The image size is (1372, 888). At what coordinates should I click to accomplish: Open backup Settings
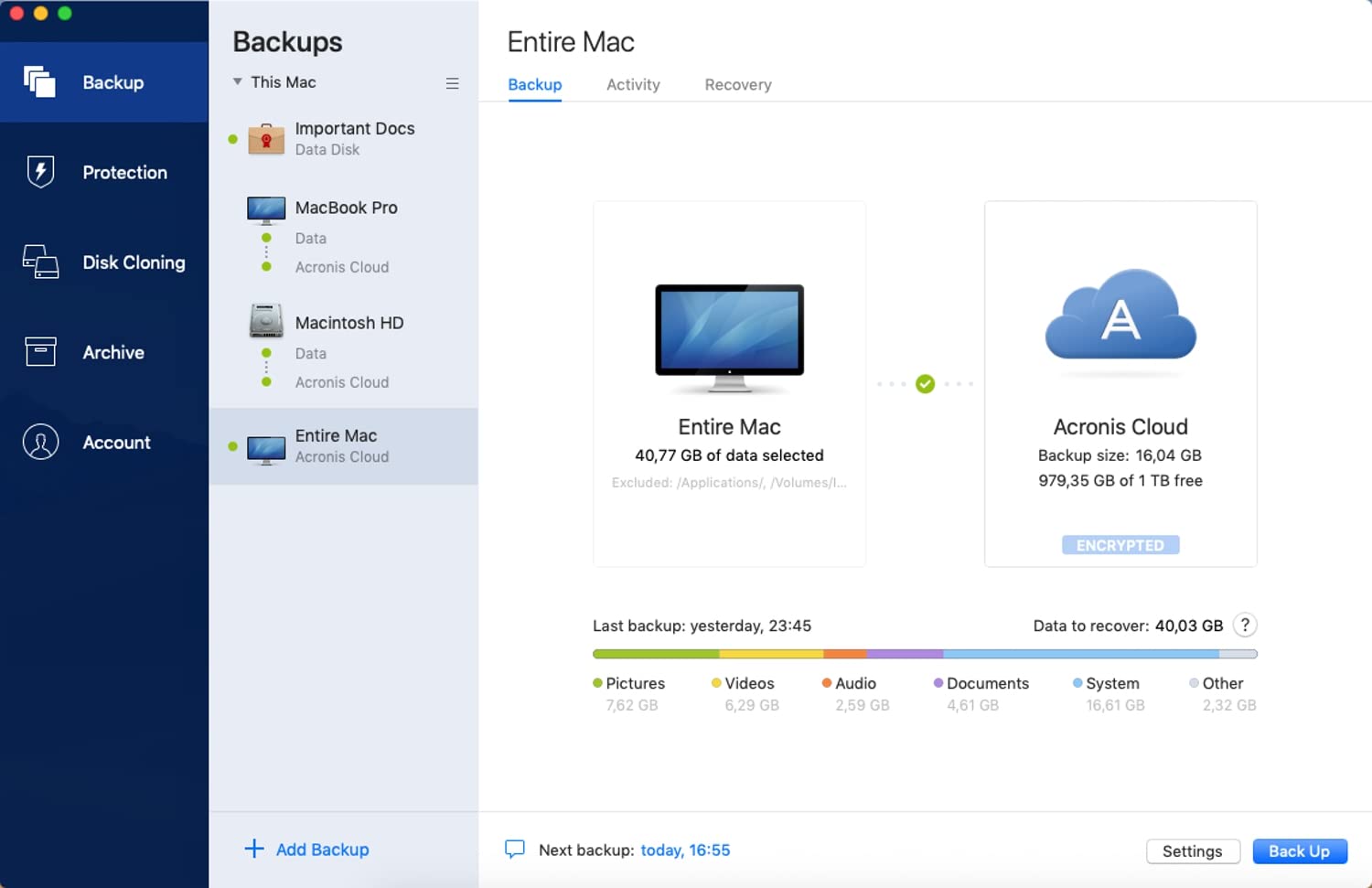point(1192,851)
